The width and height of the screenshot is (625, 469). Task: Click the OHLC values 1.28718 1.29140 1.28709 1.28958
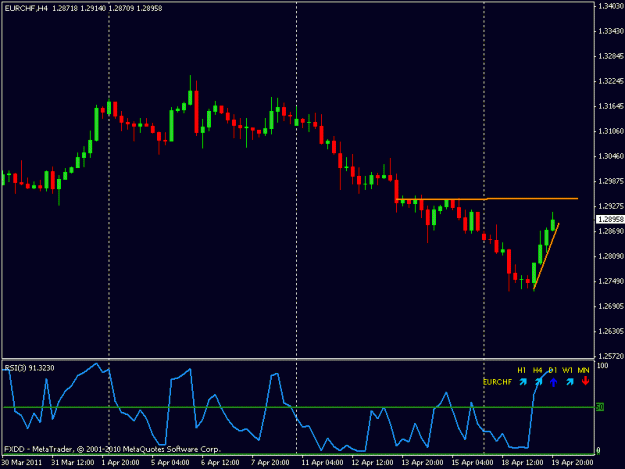(x=107, y=8)
